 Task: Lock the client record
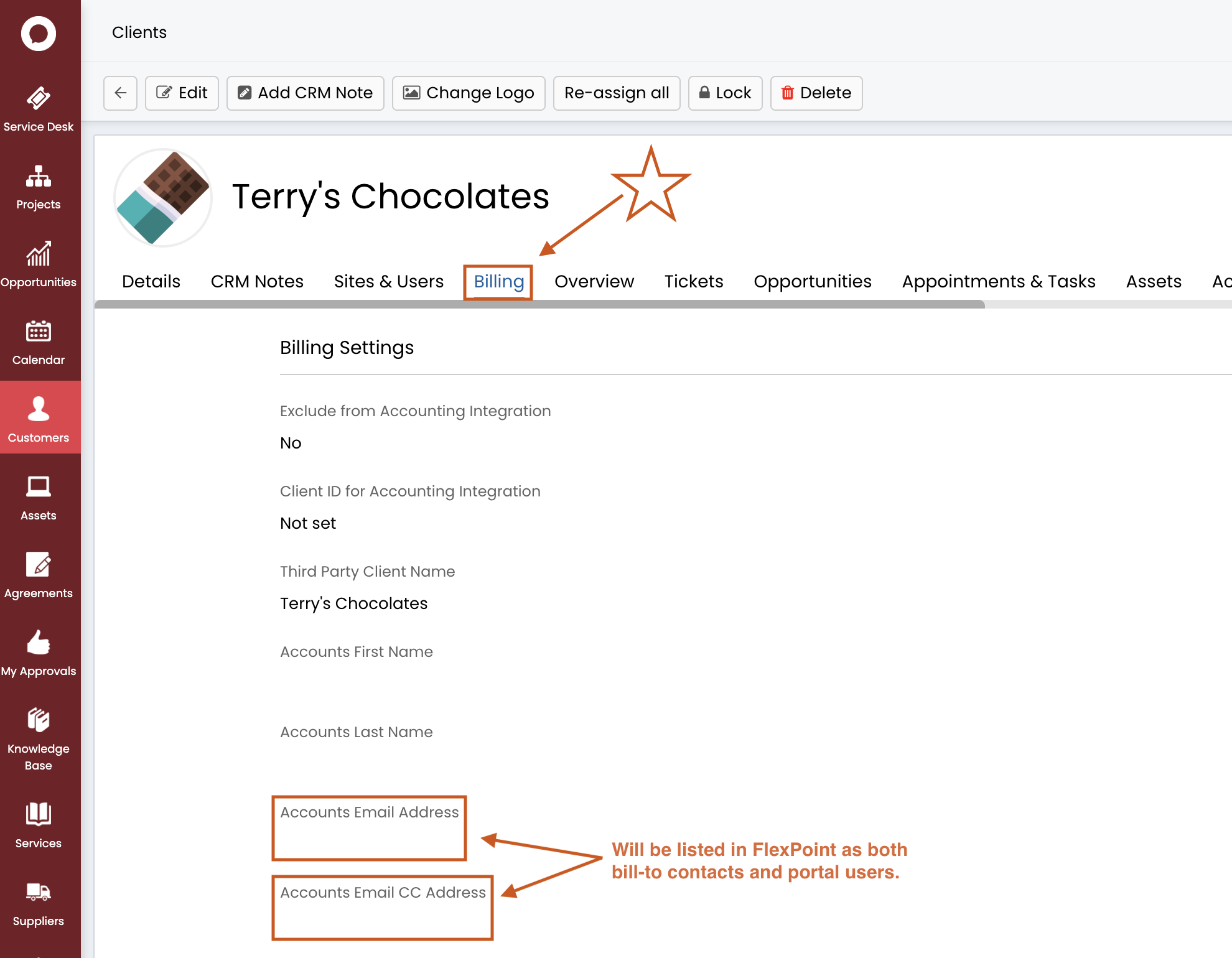point(726,93)
